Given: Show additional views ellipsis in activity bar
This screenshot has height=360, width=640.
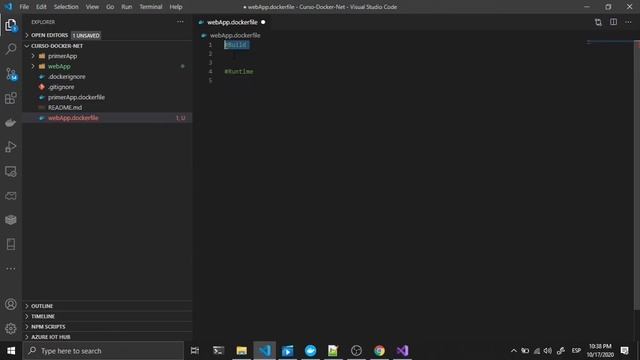Looking at the screenshot, I should click(x=11, y=269).
